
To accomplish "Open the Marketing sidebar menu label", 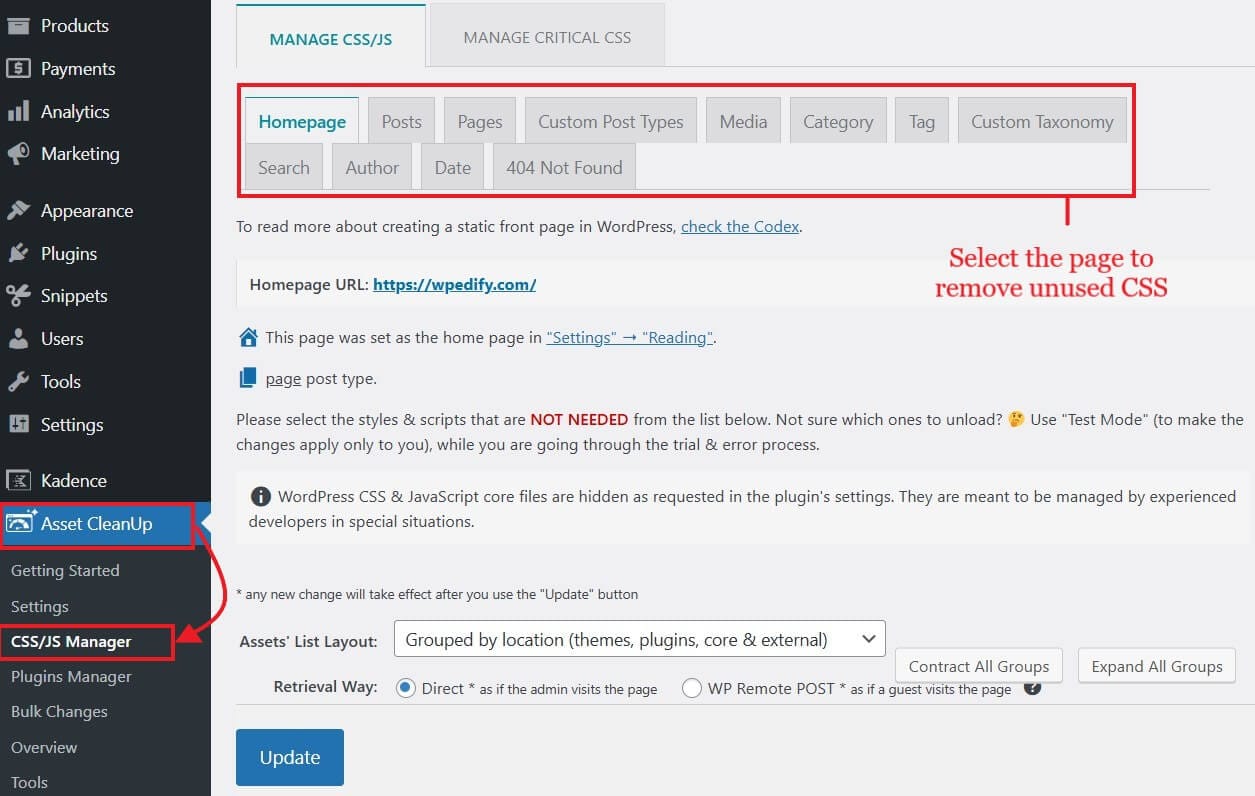I will click(x=80, y=153).
